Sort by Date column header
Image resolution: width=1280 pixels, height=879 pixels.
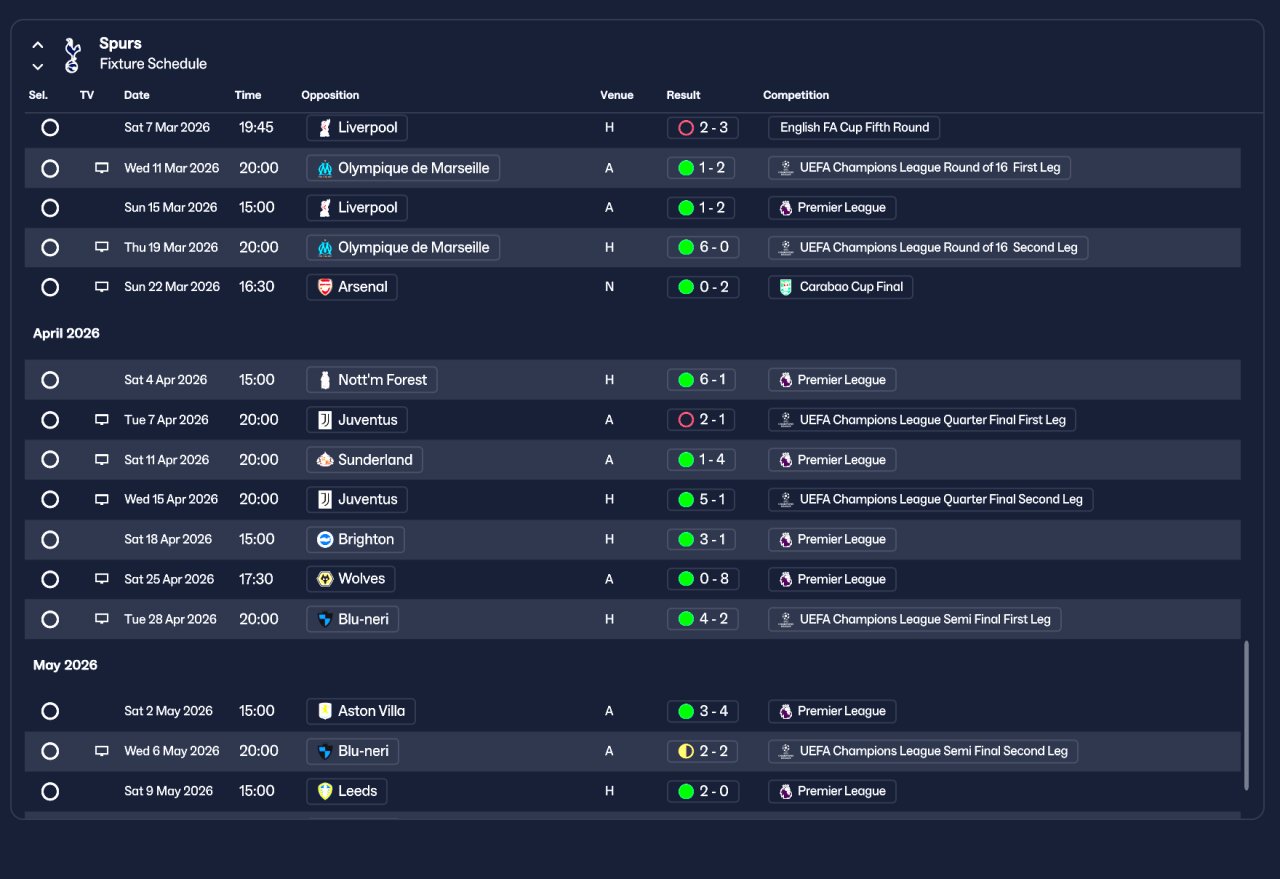click(x=137, y=95)
